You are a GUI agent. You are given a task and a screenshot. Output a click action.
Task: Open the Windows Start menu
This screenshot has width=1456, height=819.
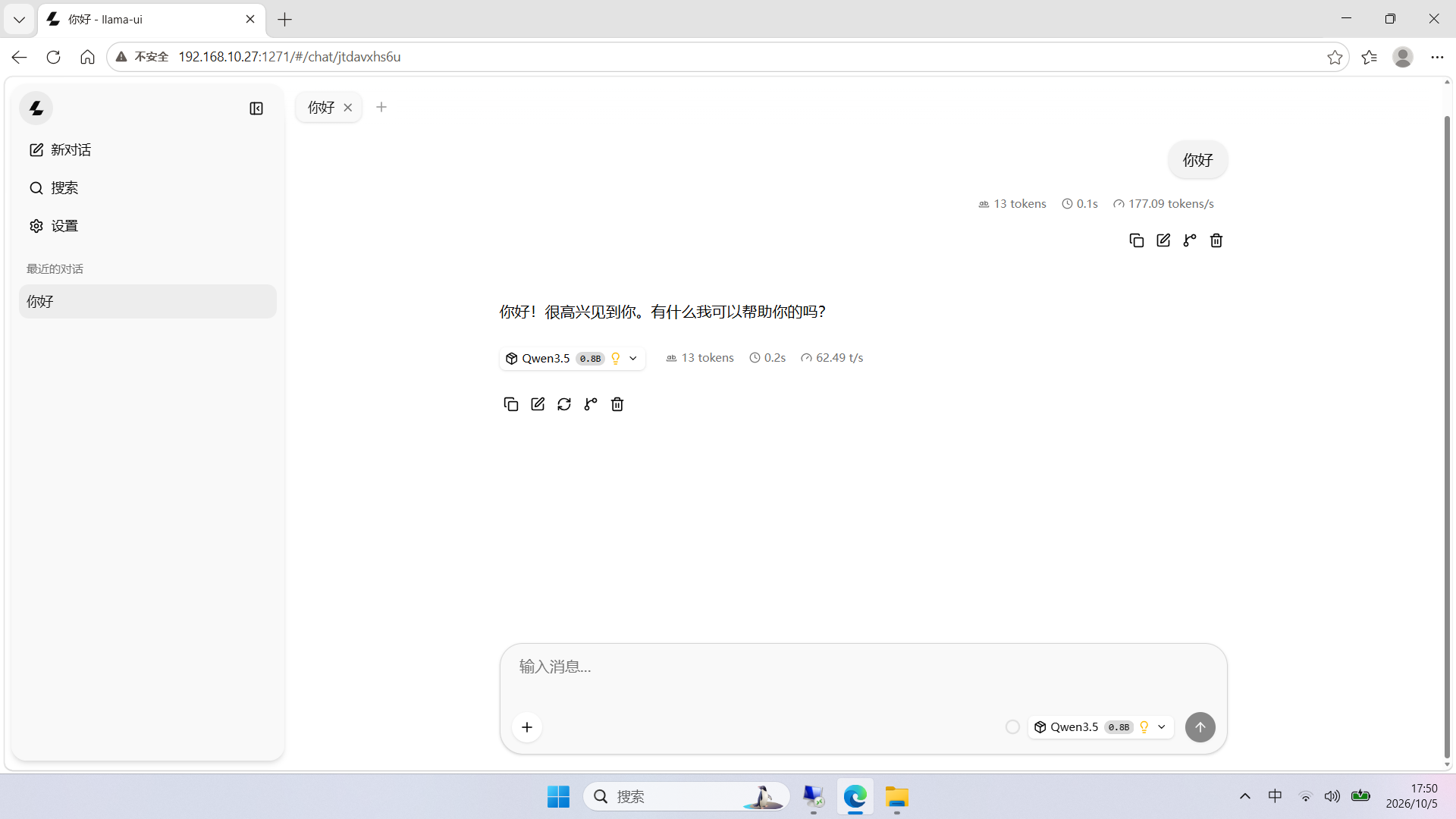click(559, 796)
